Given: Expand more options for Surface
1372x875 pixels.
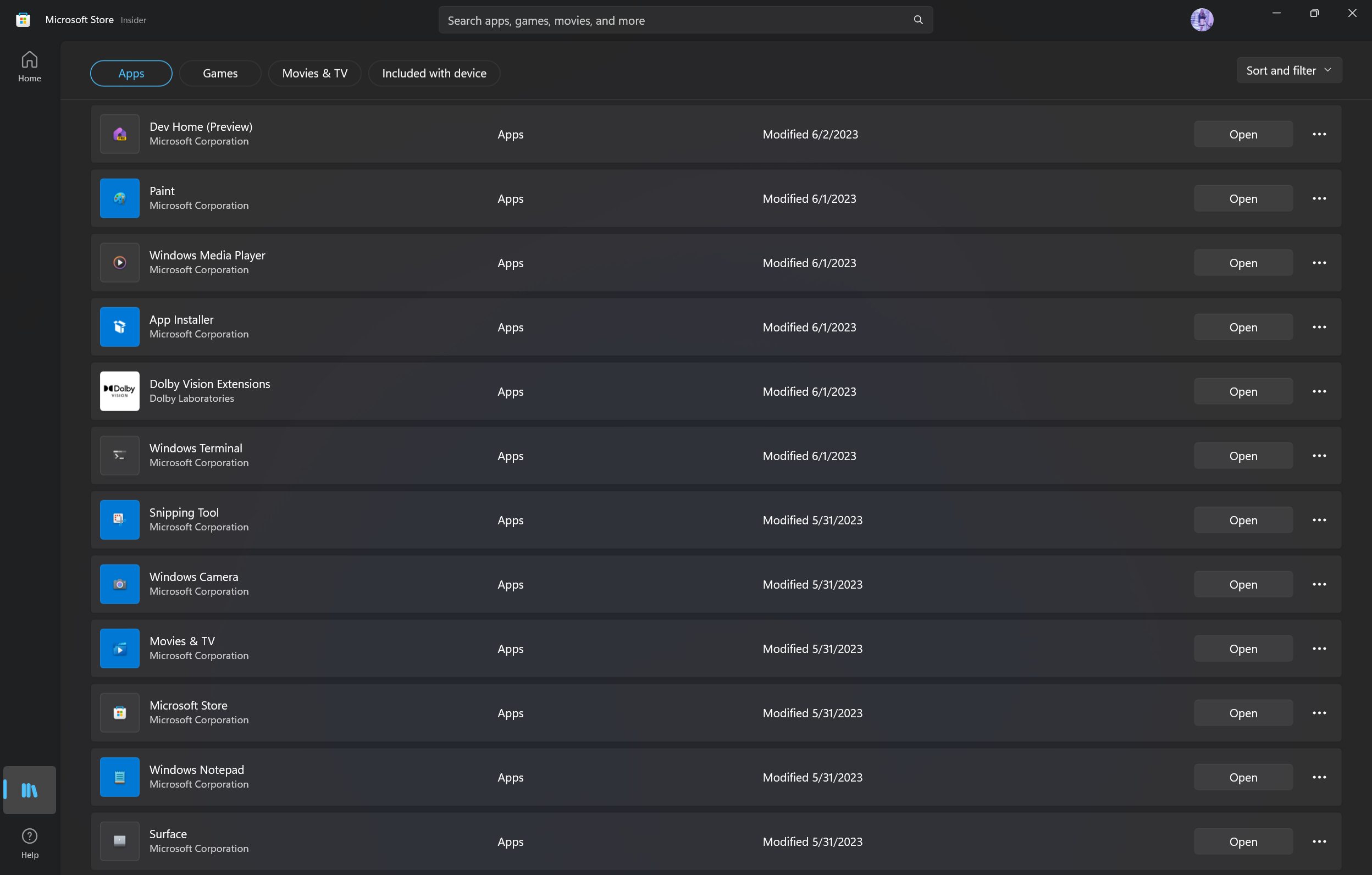Looking at the screenshot, I should point(1320,841).
